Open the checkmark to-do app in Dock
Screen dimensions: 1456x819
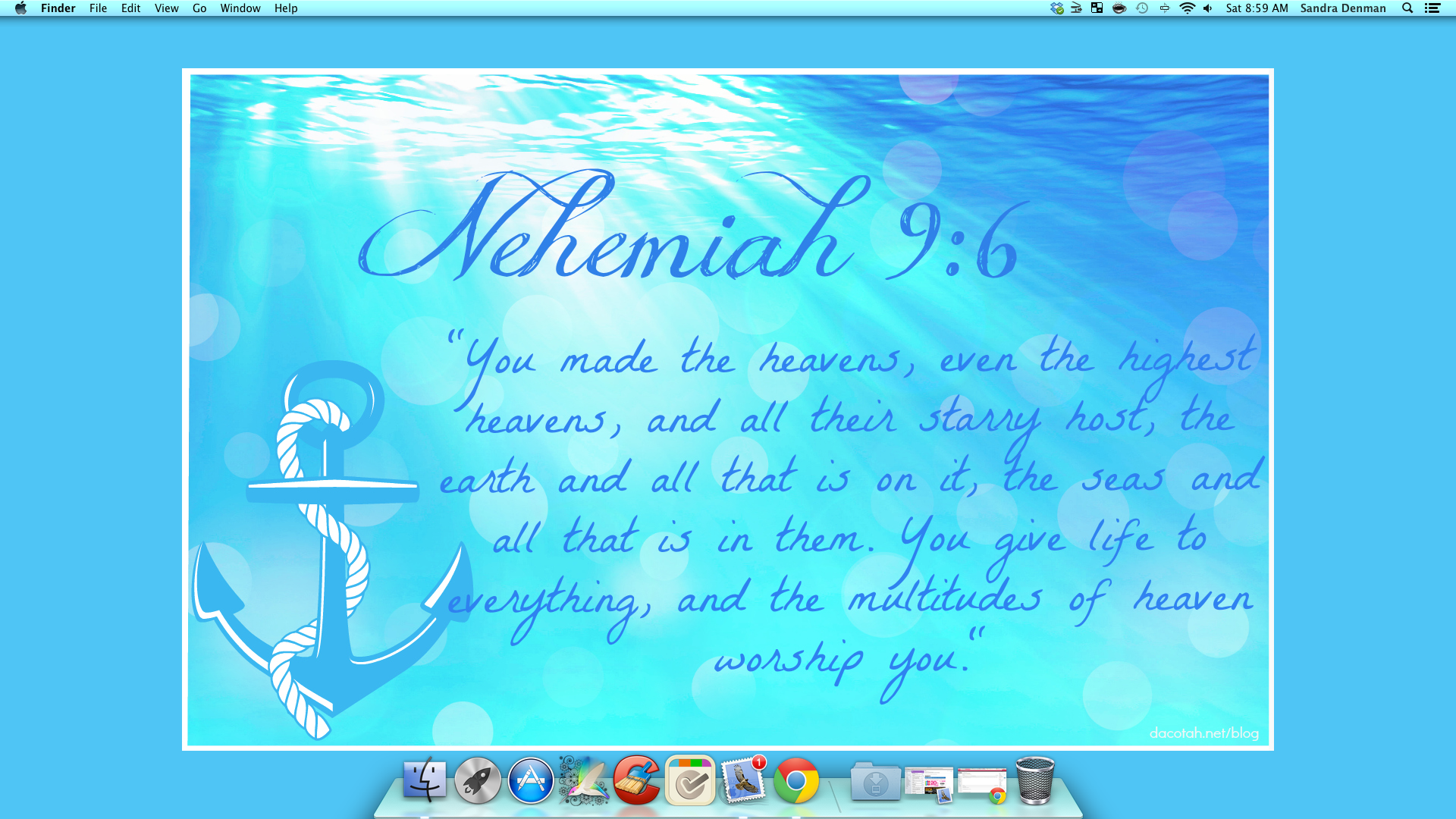click(x=690, y=780)
